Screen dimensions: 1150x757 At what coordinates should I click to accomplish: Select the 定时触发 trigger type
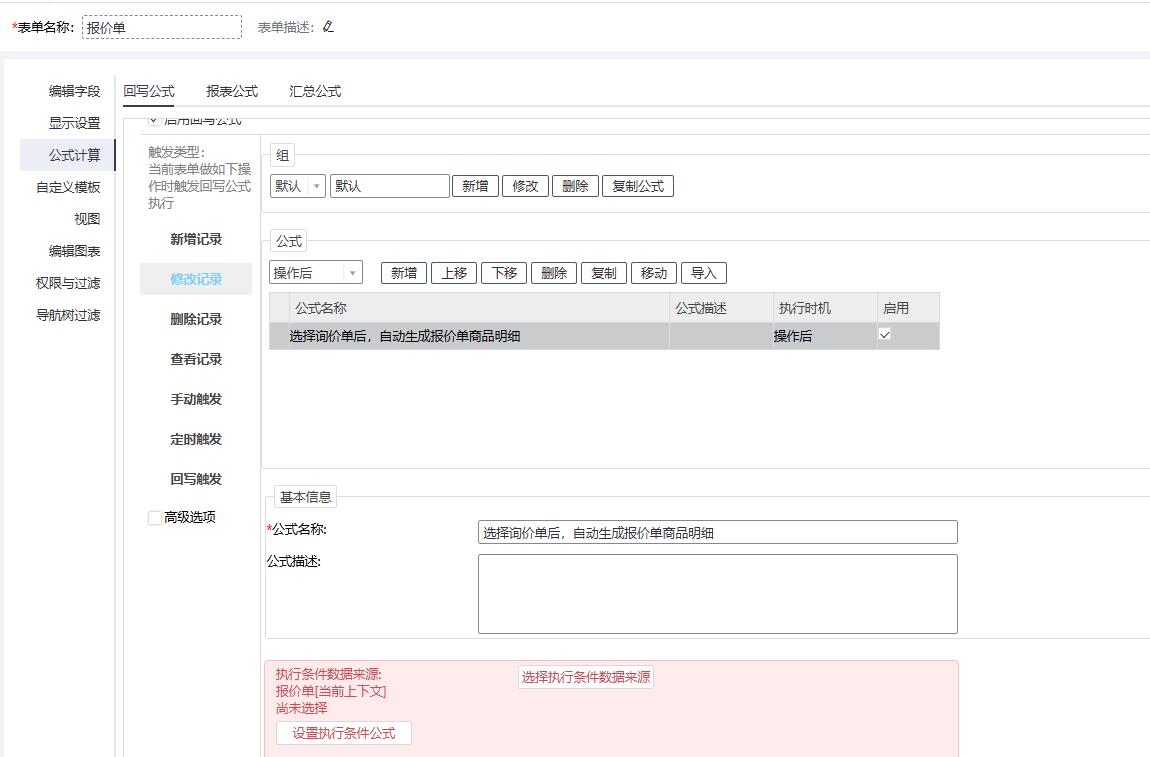(196, 439)
